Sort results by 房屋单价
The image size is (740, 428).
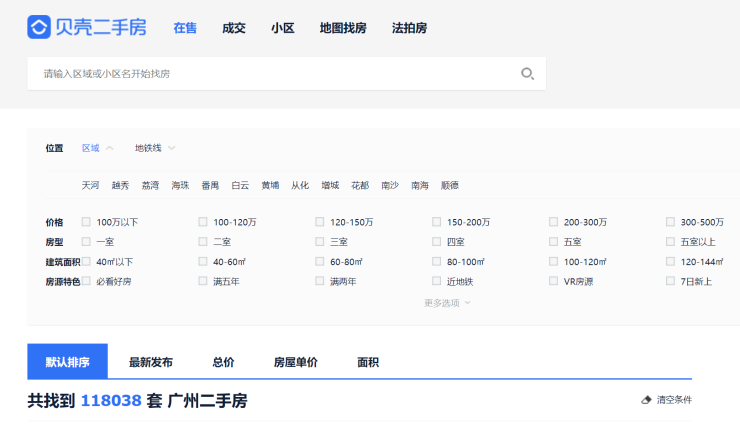tap(295, 362)
